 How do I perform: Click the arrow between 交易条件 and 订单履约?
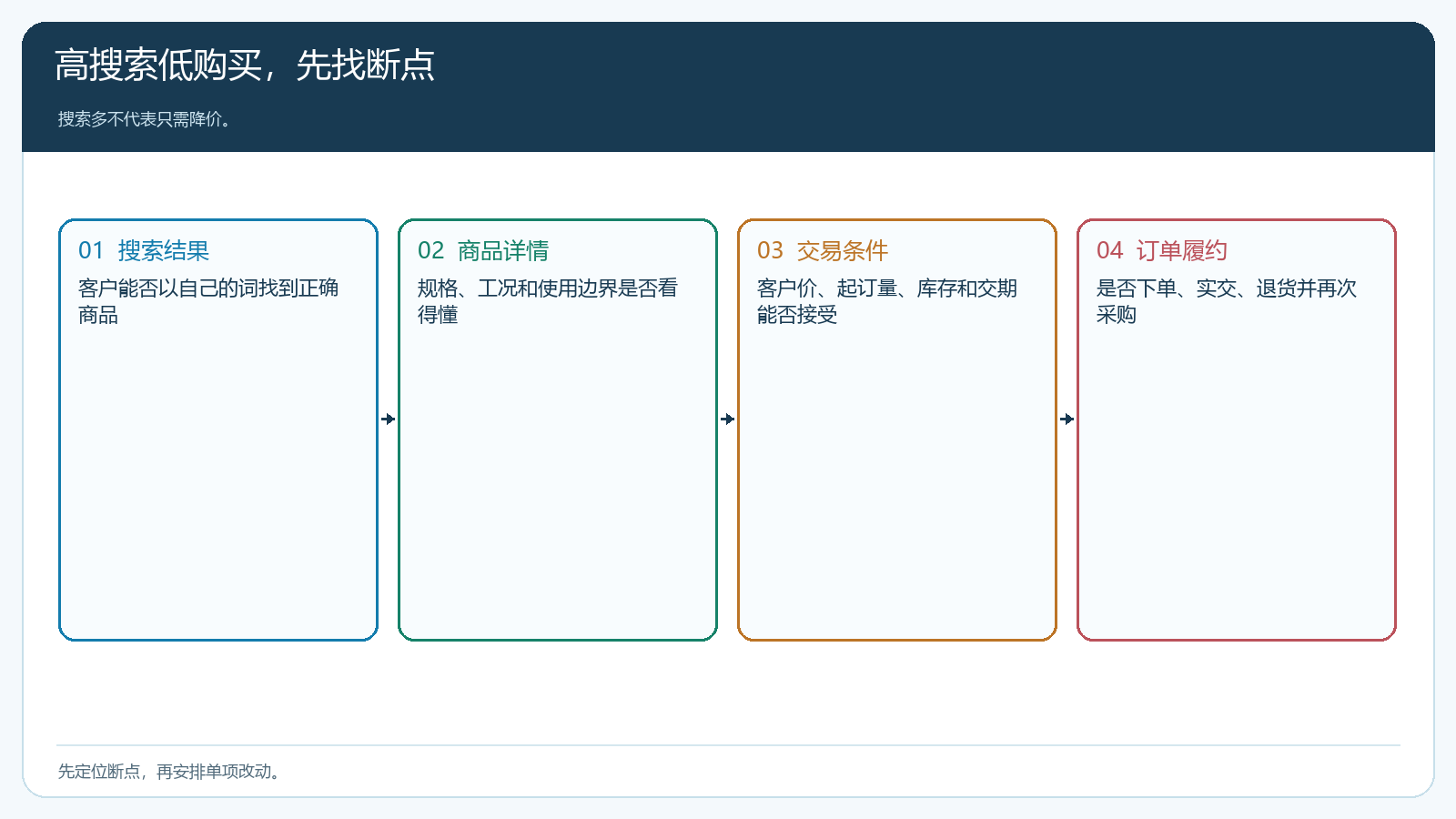pyautogui.click(x=1067, y=419)
